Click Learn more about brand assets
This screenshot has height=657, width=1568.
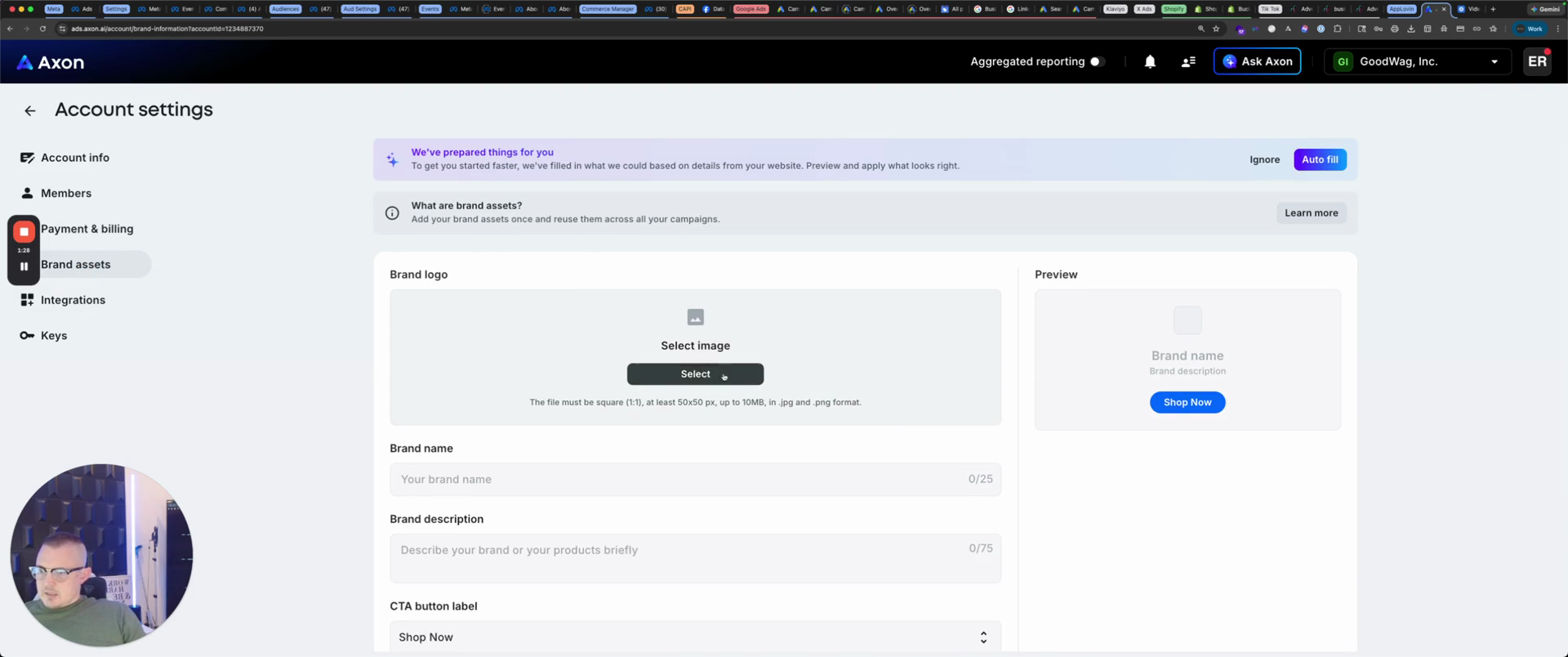coord(1310,213)
